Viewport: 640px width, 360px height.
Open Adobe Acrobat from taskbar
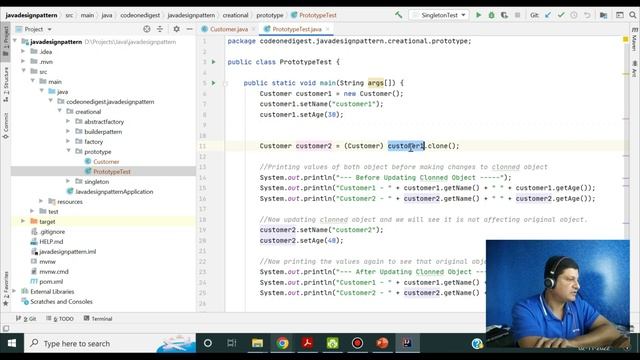[x=307, y=343]
